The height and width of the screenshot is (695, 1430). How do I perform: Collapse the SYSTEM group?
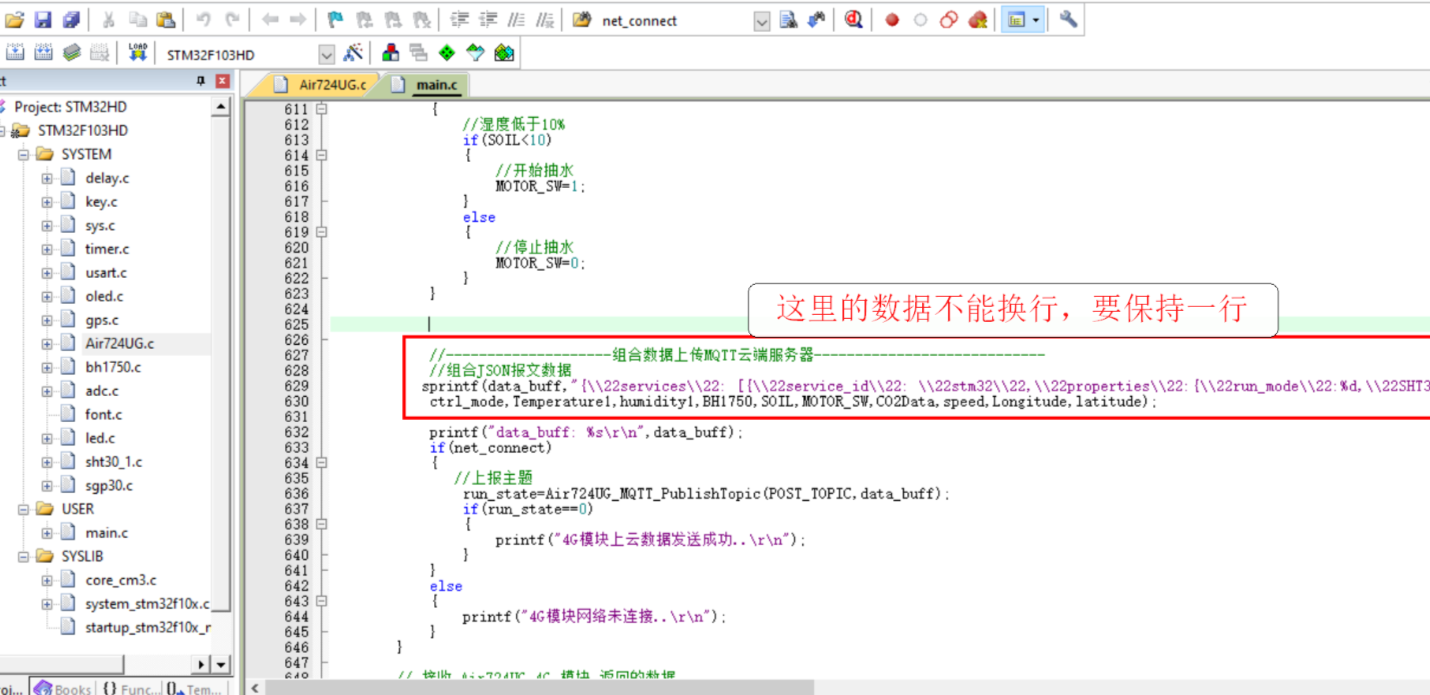23,154
